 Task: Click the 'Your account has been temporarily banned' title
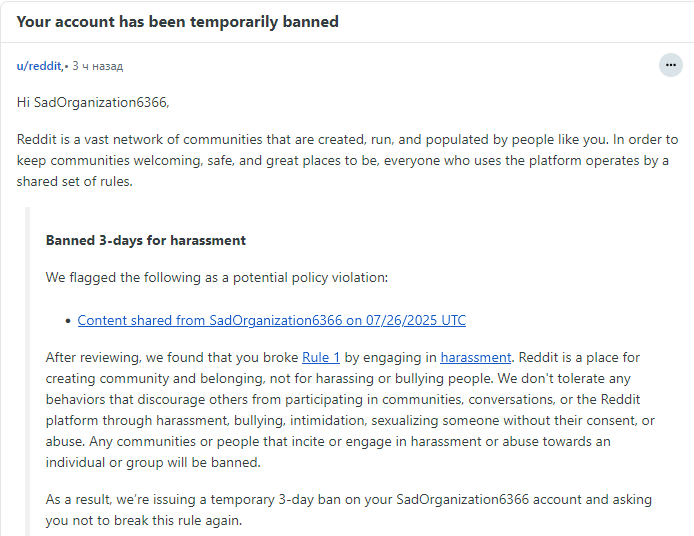pos(177,21)
